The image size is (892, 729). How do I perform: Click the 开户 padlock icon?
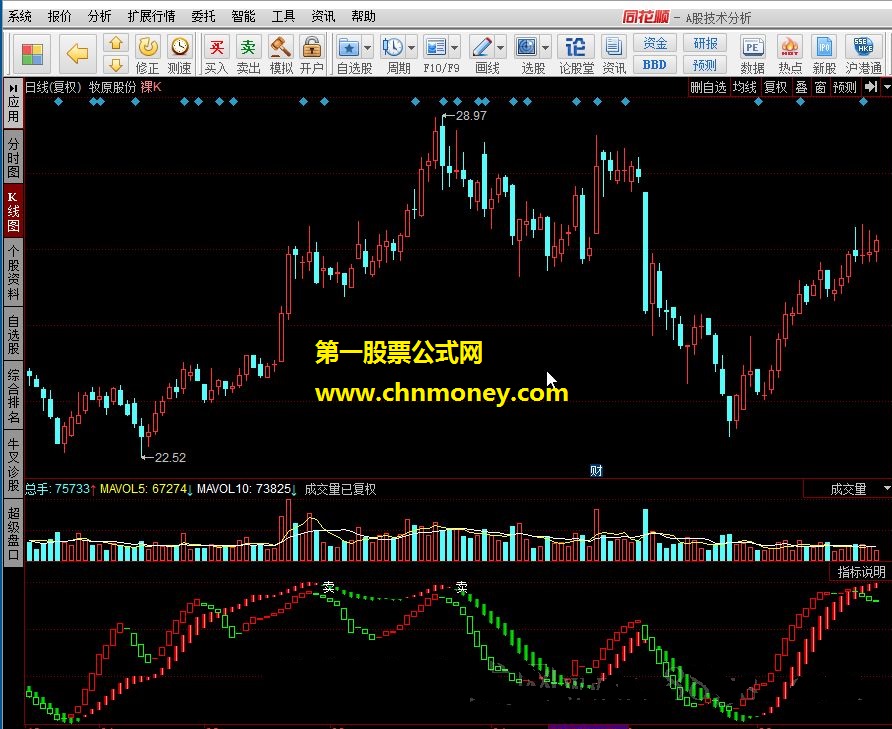[312, 47]
